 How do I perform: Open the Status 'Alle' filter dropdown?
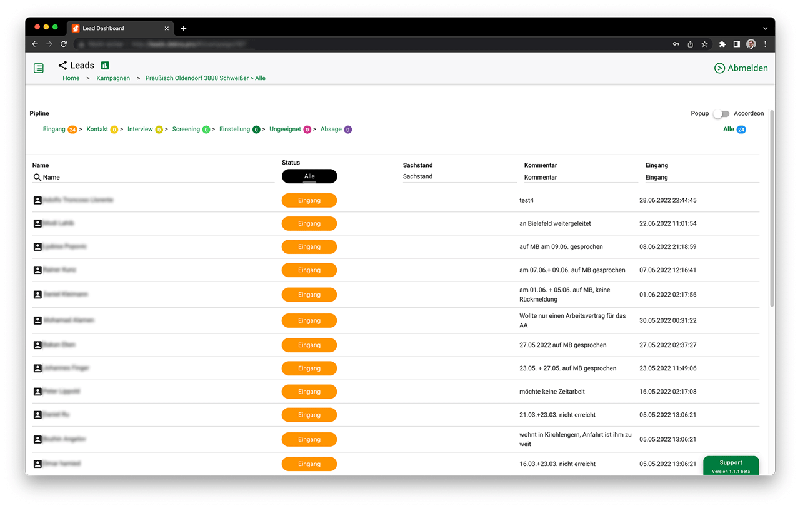[309, 176]
